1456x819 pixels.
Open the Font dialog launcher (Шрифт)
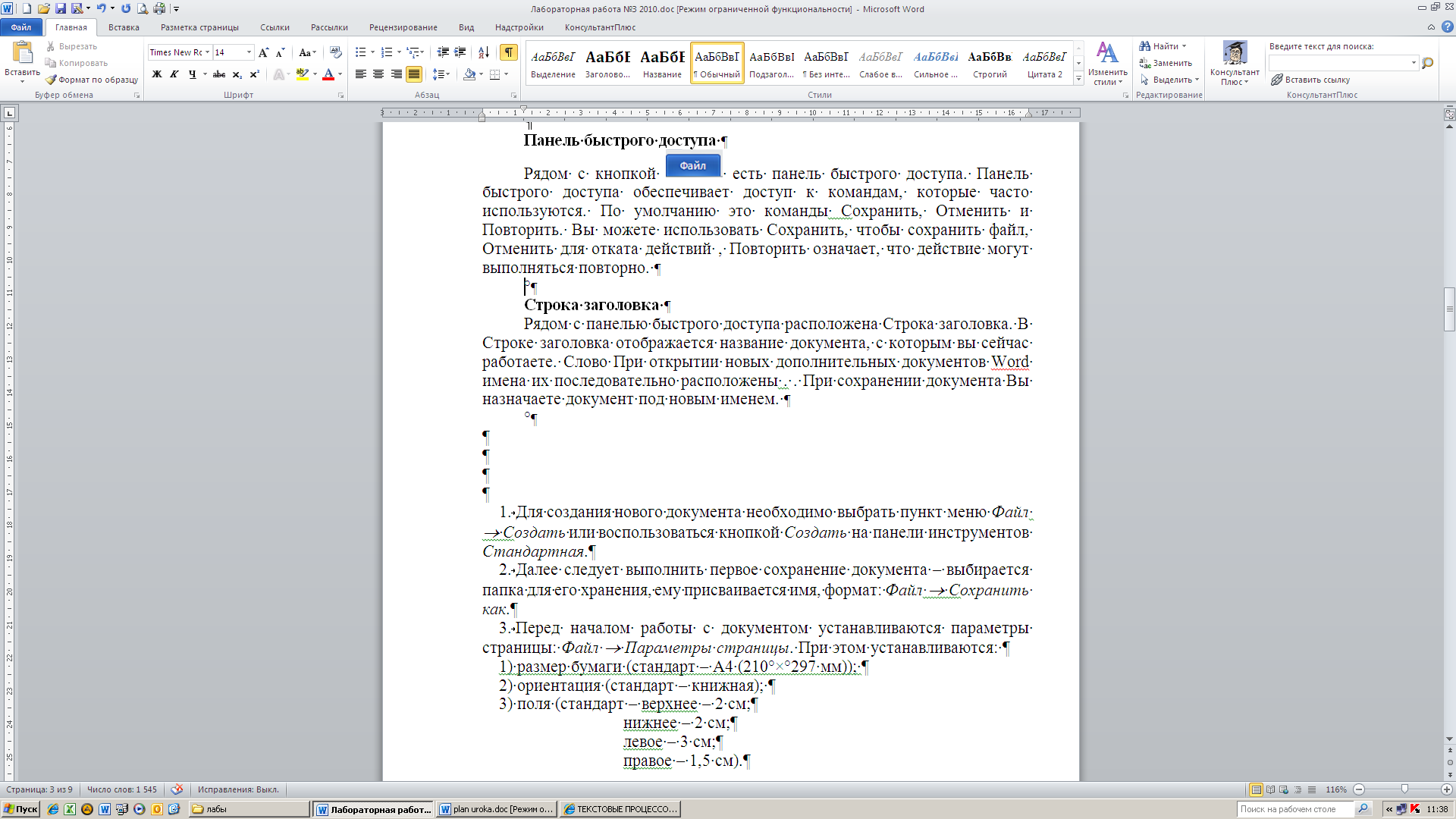(340, 96)
